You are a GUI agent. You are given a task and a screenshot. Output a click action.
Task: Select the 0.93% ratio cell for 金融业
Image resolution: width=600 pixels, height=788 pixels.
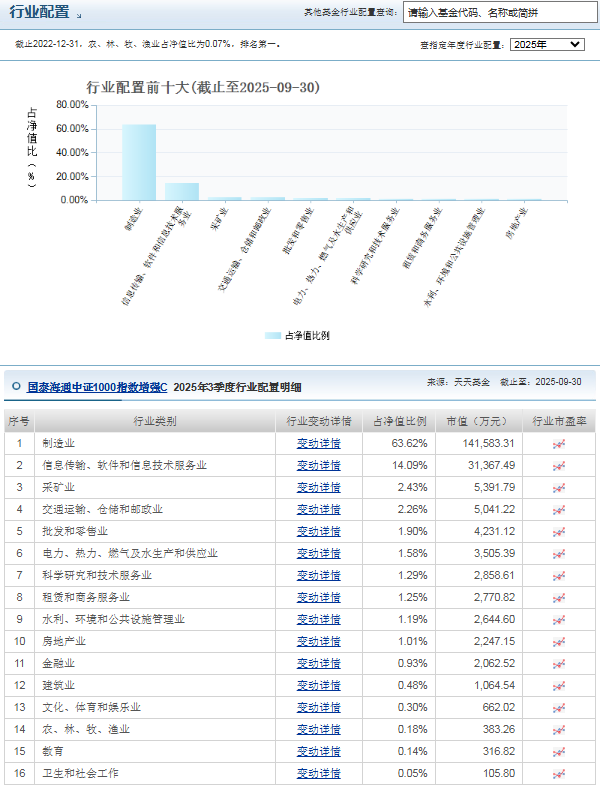point(399,664)
